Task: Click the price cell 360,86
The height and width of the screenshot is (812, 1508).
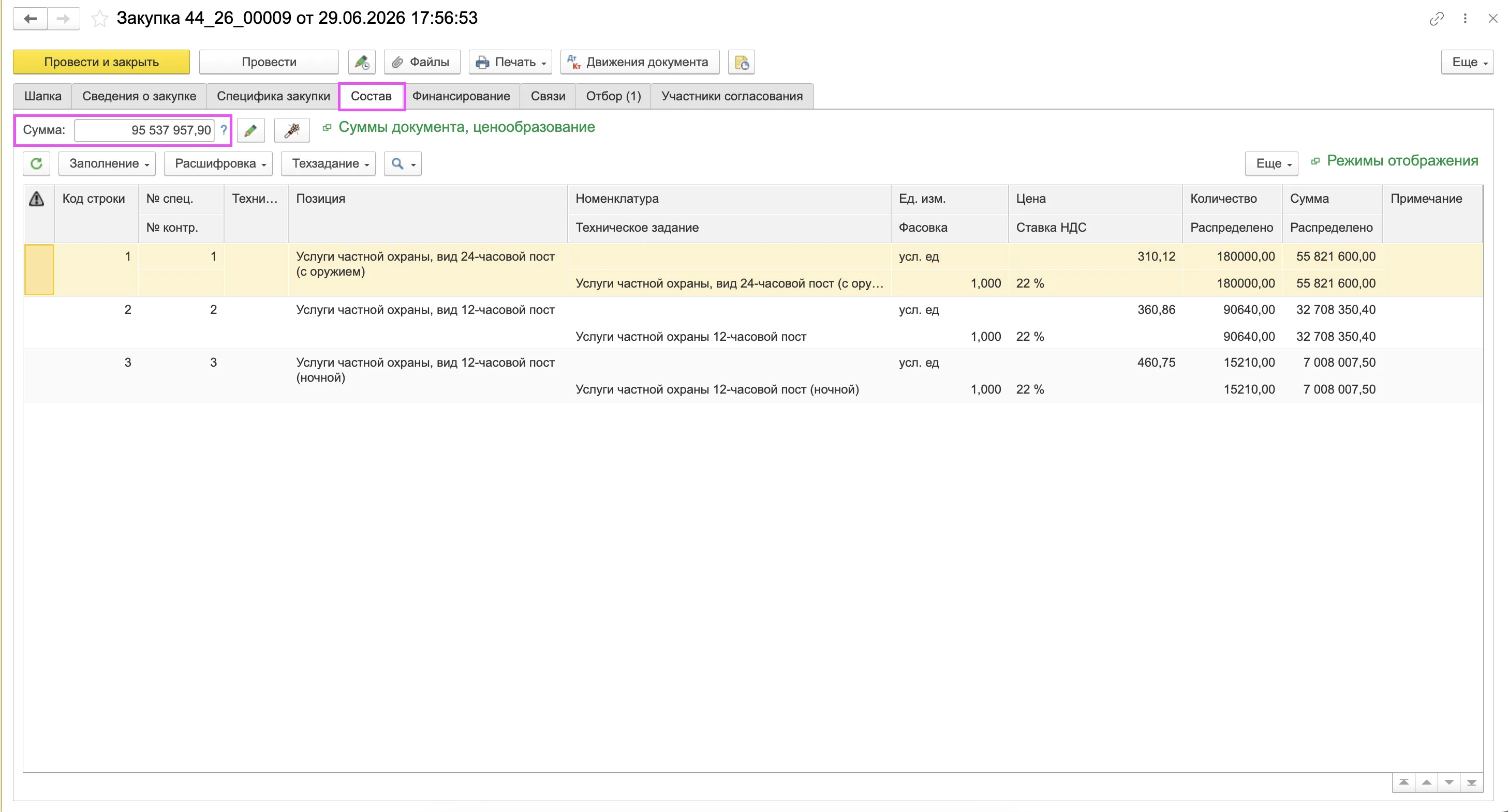Action: [1095, 310]
